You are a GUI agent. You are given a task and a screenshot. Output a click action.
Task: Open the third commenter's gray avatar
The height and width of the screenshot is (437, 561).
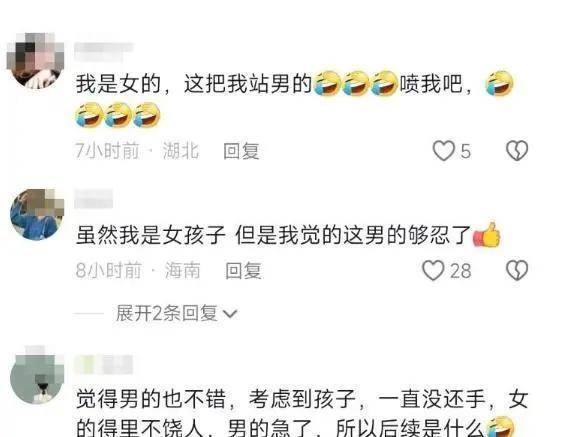(37, 376)
